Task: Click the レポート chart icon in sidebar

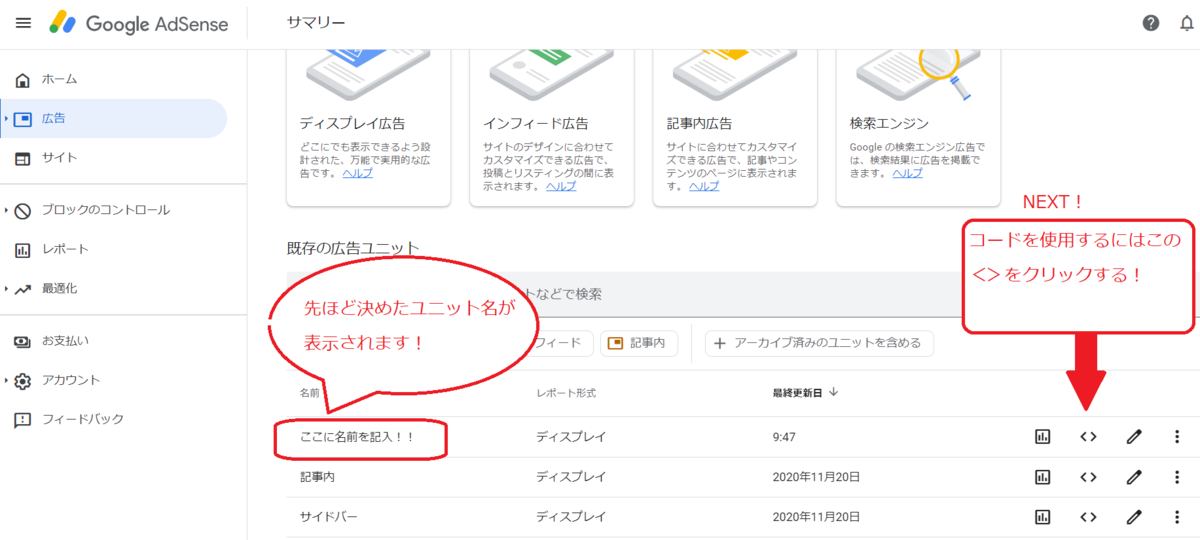Action: point(23,249)
